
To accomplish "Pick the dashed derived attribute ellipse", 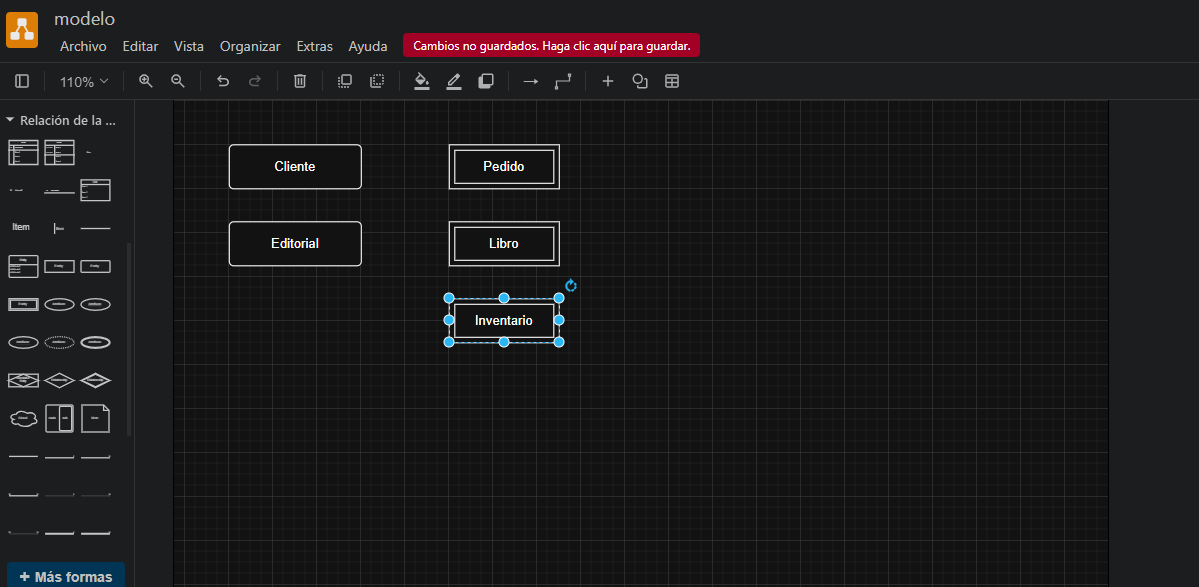I will pyautogui.click(x=60, y=342).
